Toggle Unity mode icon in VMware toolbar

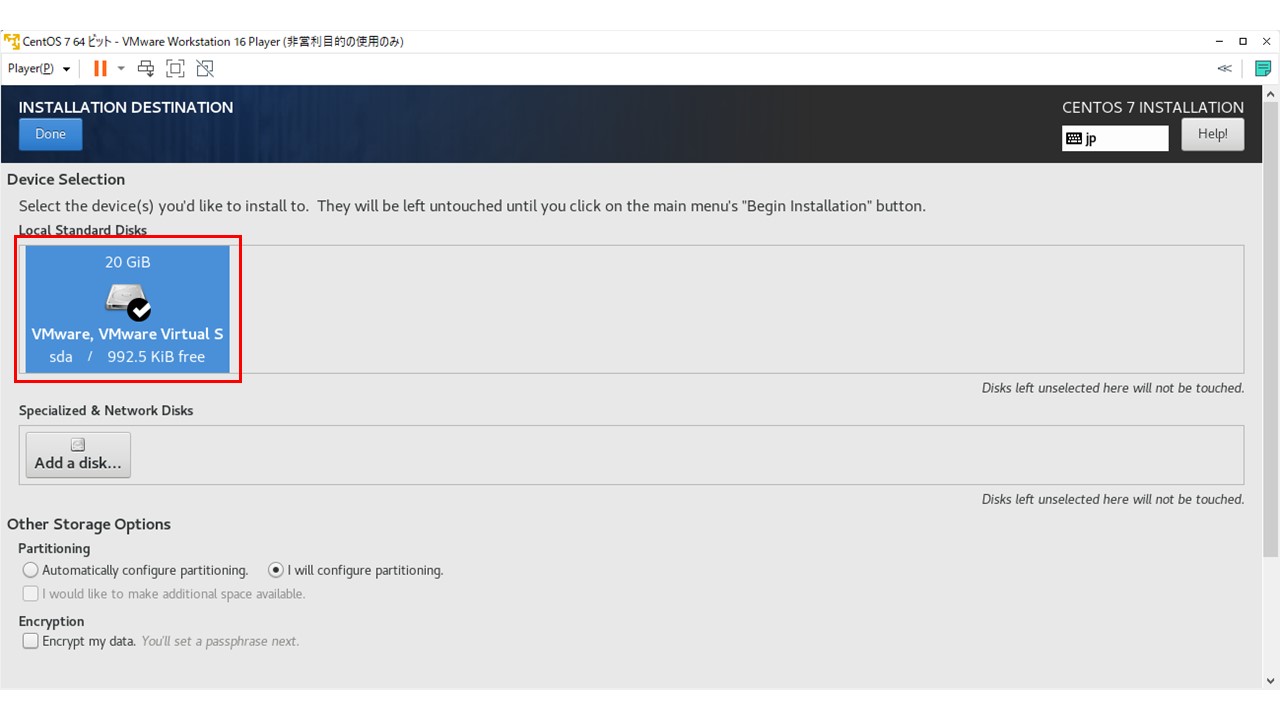coord(205,68)
